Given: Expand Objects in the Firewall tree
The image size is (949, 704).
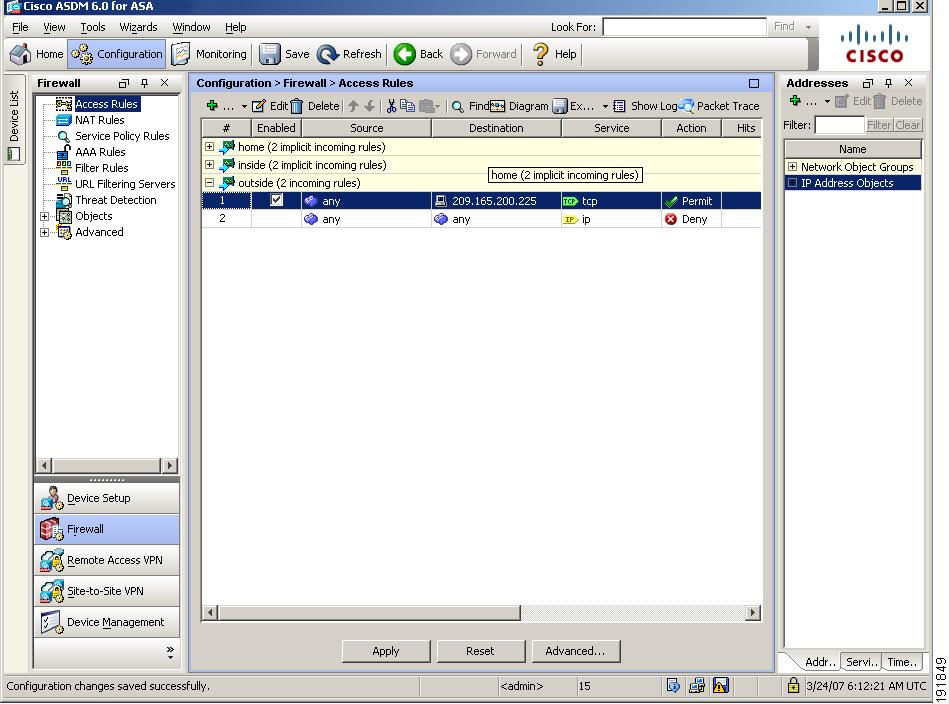Looking at the screenshot, I should (x=44, y=216).
